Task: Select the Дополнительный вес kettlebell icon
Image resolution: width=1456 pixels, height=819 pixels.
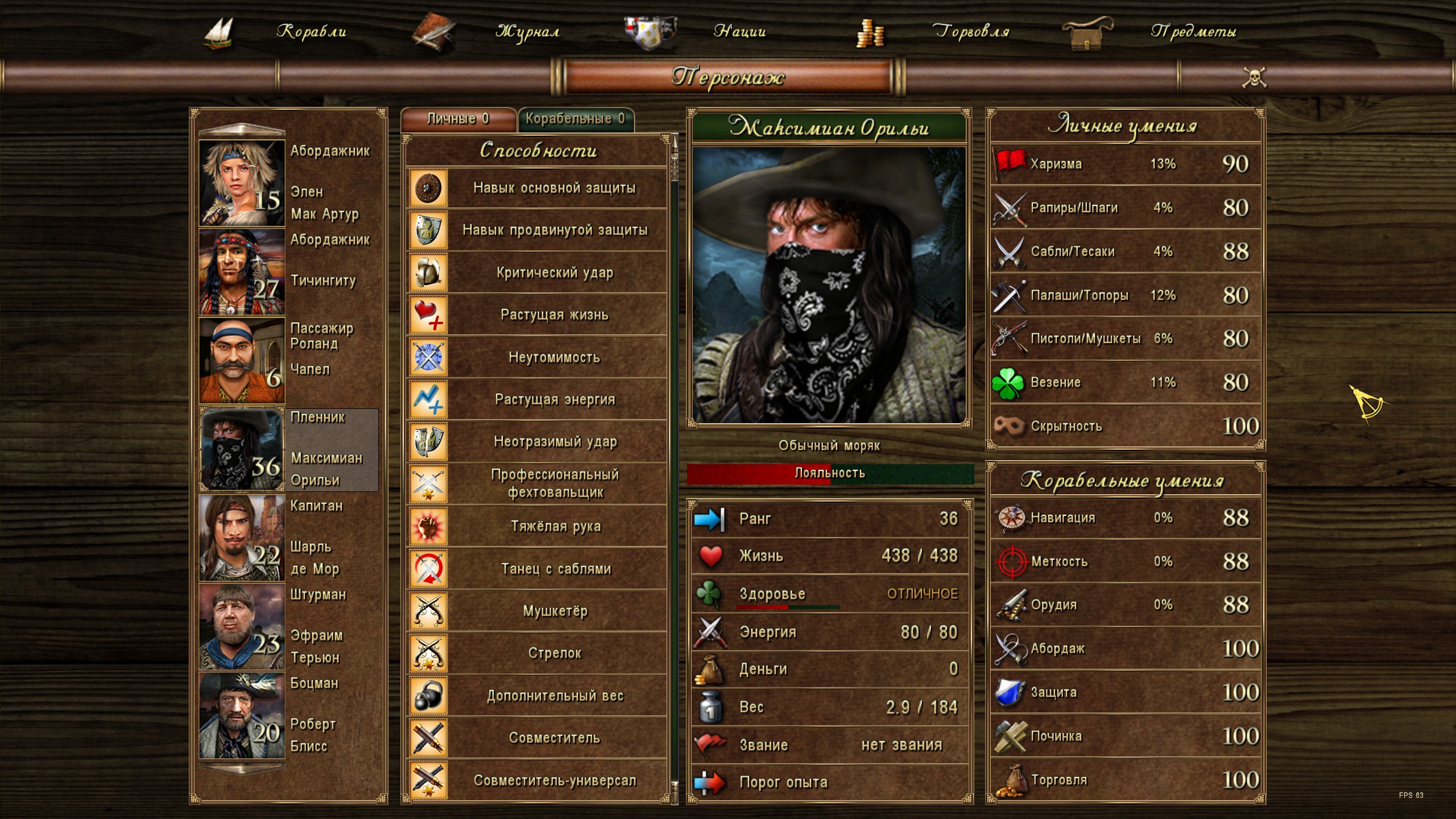Action: point(428,696)
